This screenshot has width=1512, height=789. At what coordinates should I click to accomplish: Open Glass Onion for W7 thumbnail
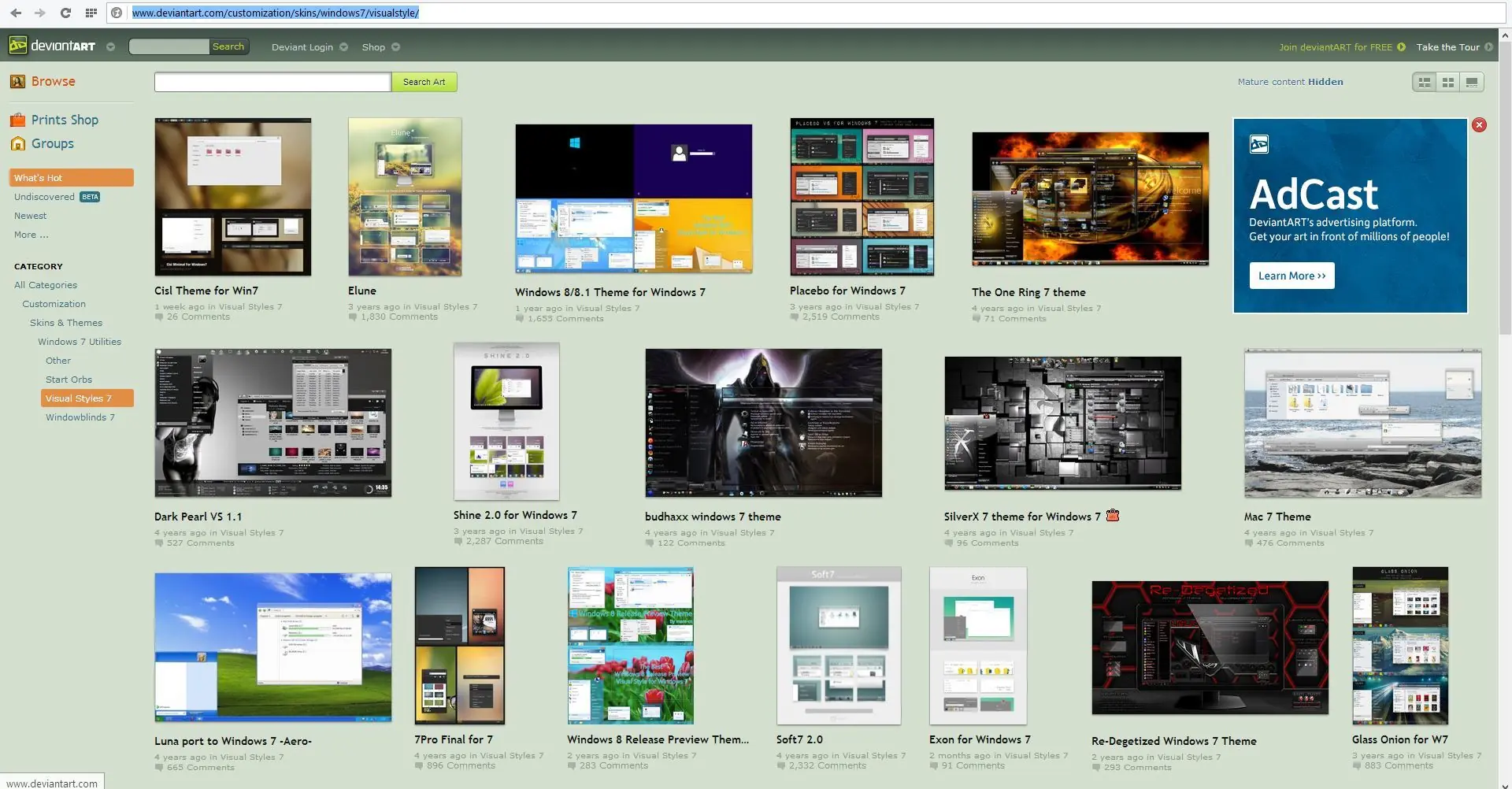pyautogui.click(x=1400, y=646)
